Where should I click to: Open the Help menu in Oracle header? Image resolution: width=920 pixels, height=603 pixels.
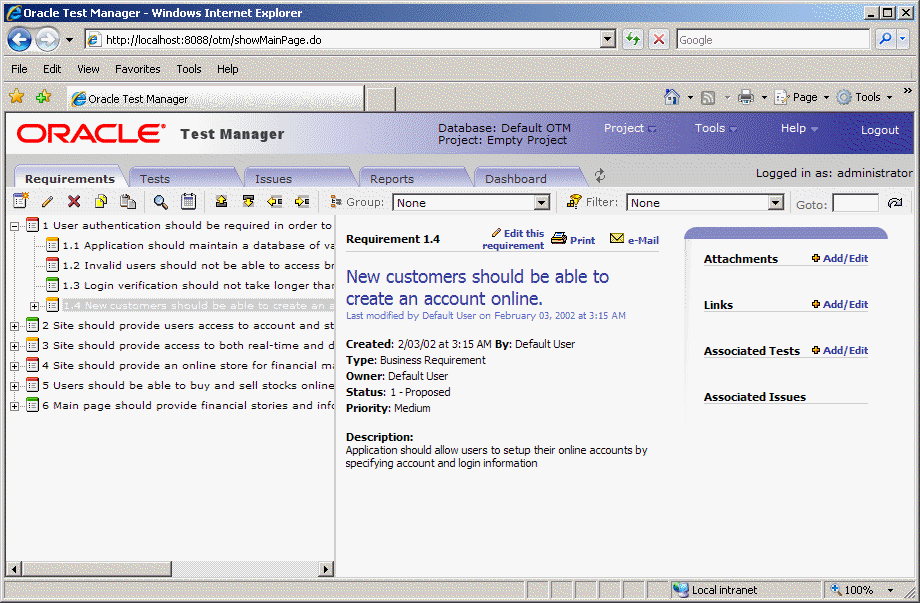click(799, 128)
